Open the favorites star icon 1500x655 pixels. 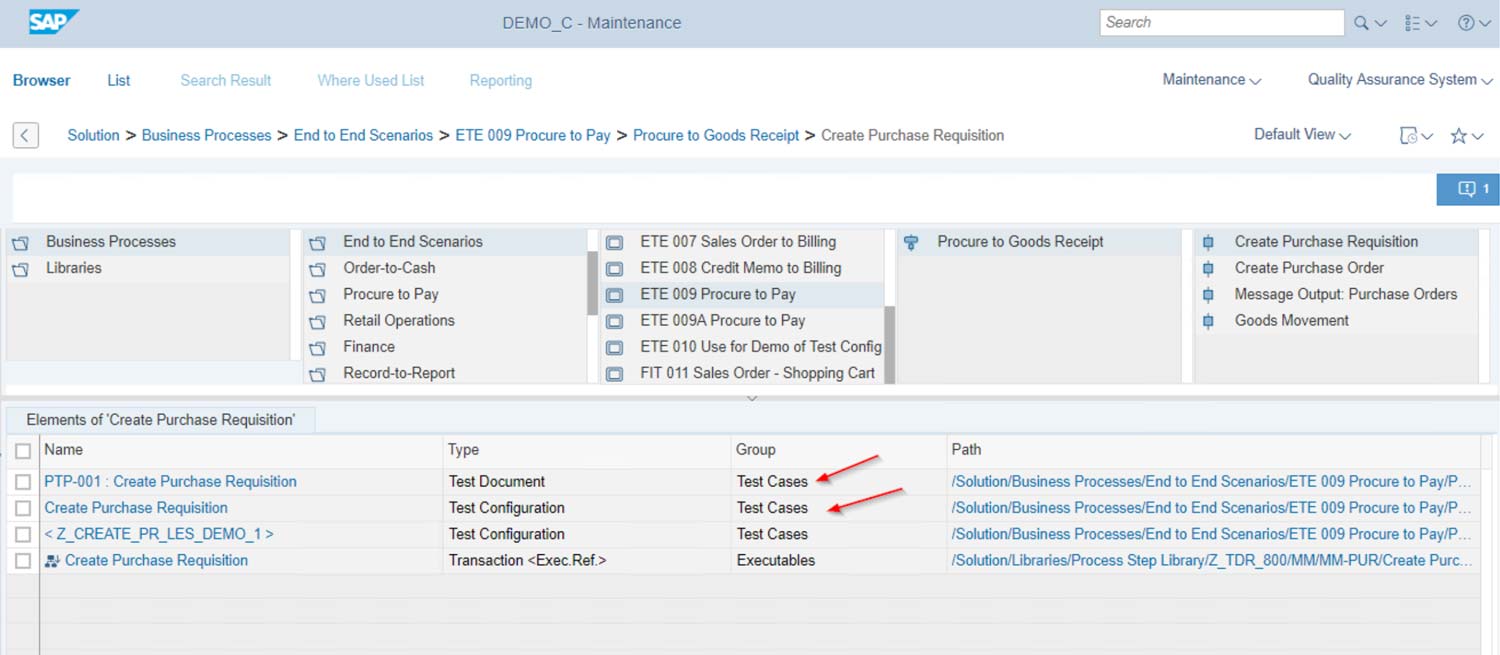(x=1458, y=136)
